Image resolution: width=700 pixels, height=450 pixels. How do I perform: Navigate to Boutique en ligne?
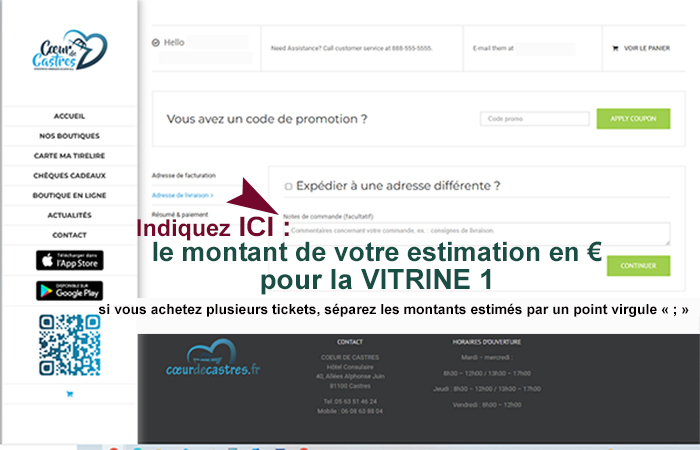(x=69, y=195)
